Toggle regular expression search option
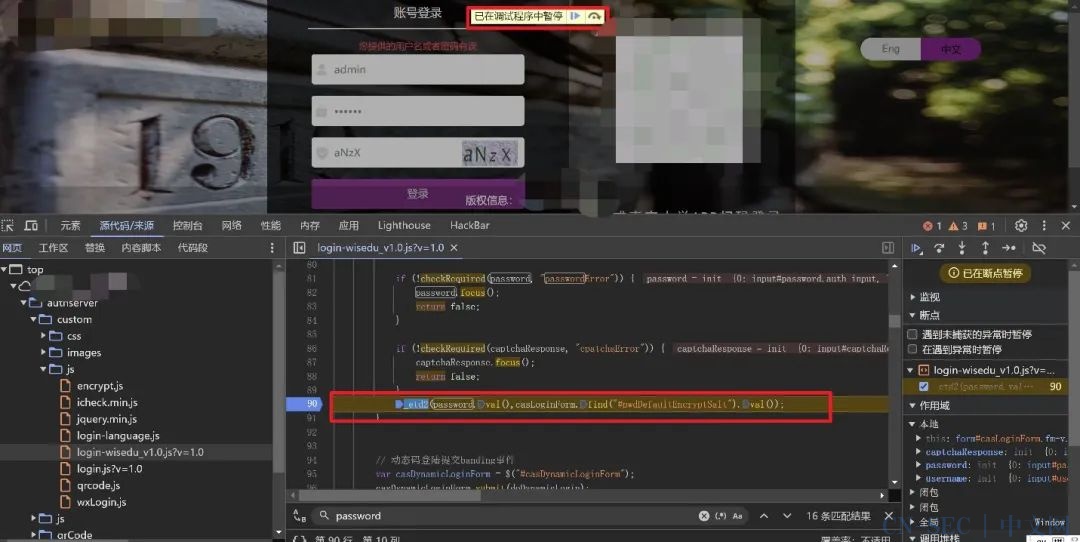This screenshot has height=542, width=1080. point(721,516)
